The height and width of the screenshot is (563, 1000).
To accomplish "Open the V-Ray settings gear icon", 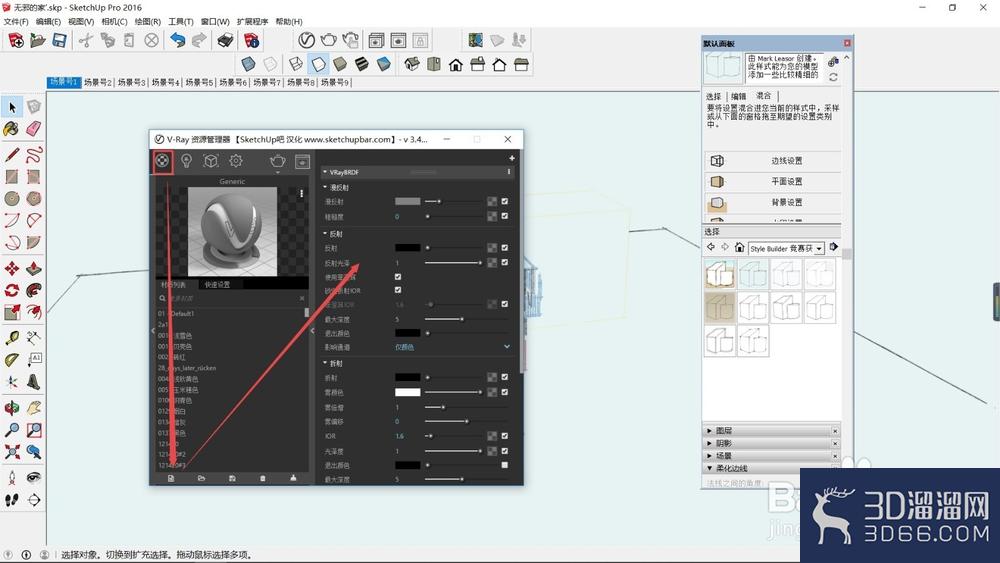I will [x=236, y=161].
